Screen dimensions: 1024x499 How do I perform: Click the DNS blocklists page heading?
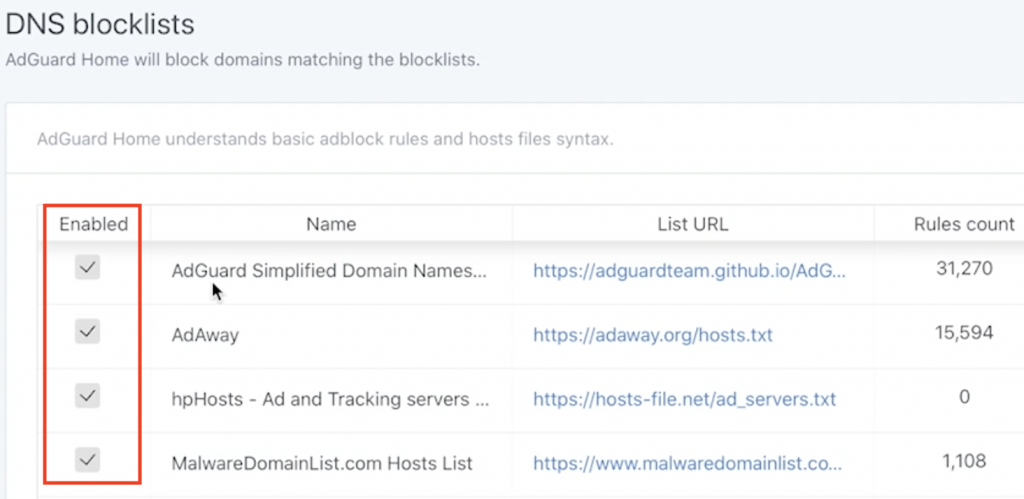tap(100, 25)
